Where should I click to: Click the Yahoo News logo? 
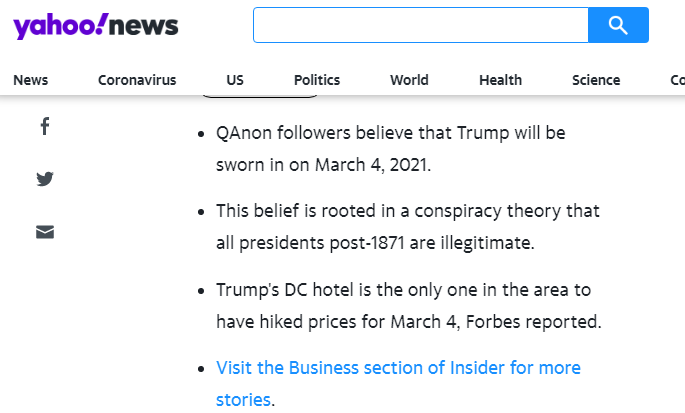point(95,26)
